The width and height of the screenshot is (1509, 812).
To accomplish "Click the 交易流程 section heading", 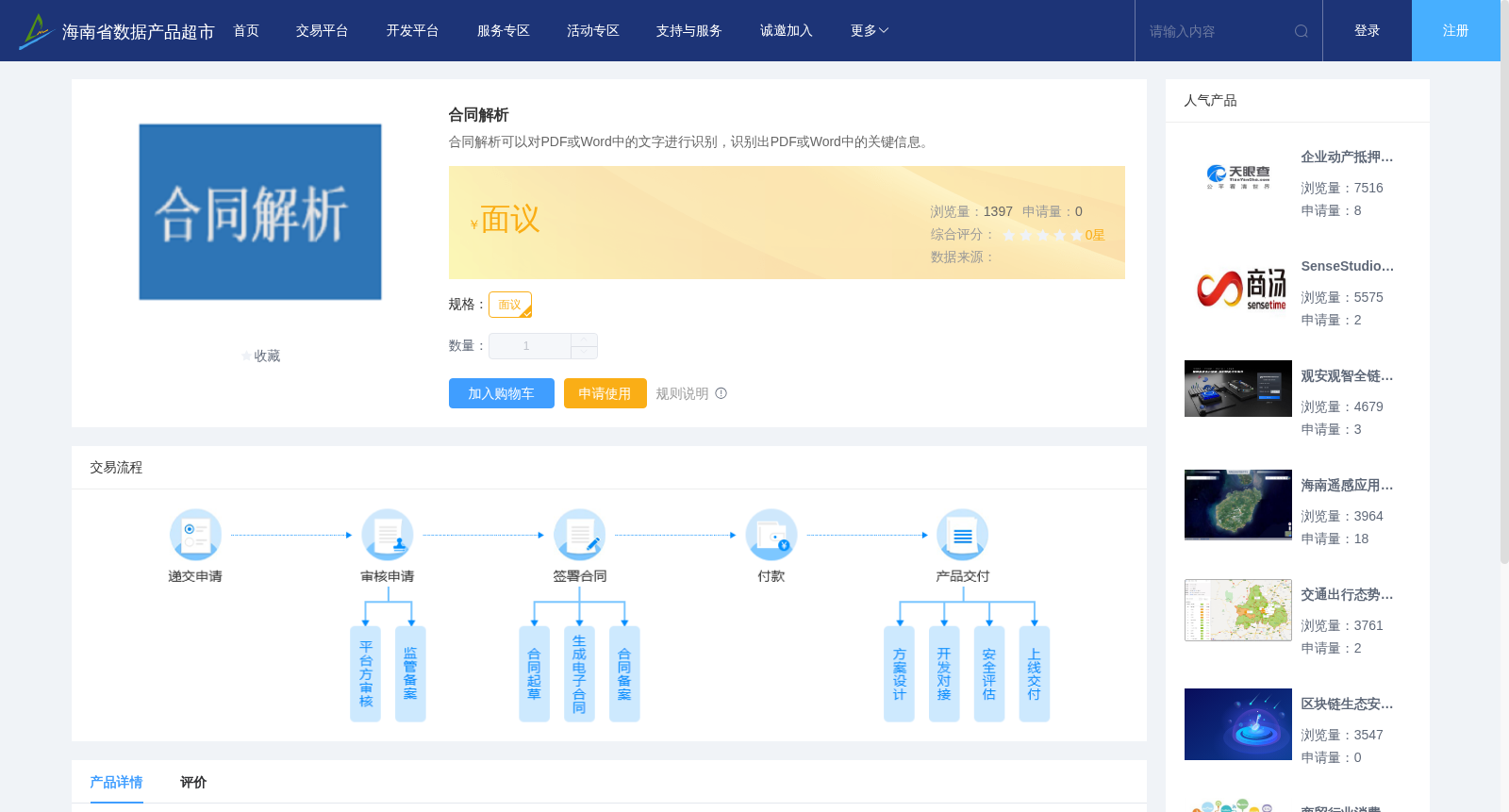I will click(116, 467).
